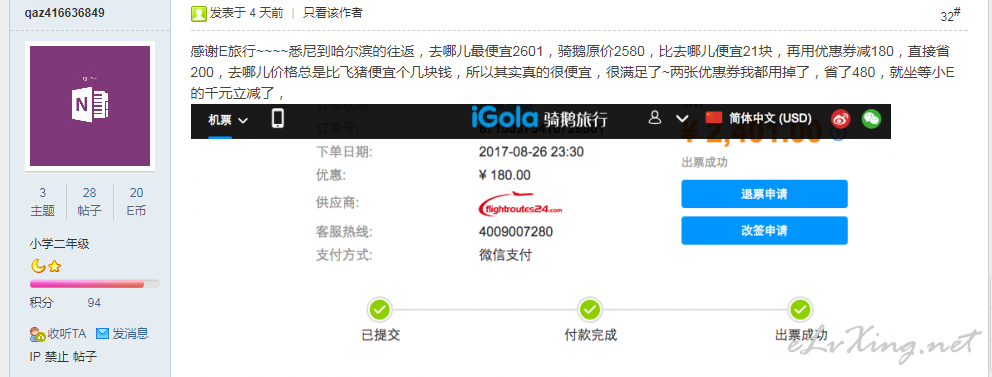Show only this author's posts (只看该作者)
Image resolution: width=992 pixels, height=377 pixels.
point(333,13)
